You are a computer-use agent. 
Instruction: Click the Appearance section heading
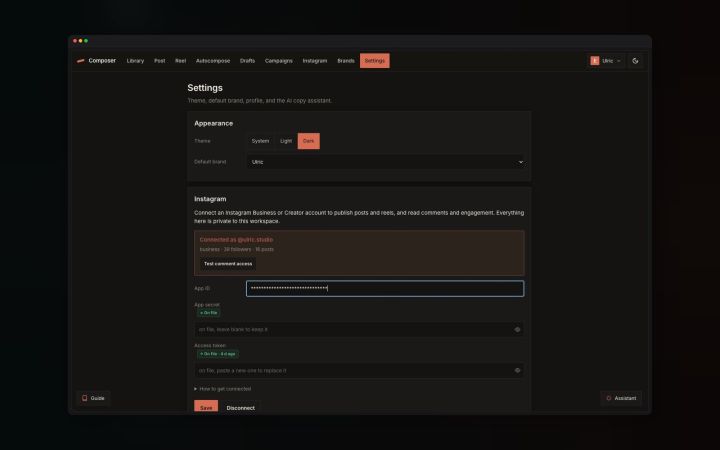coord(214,123)
